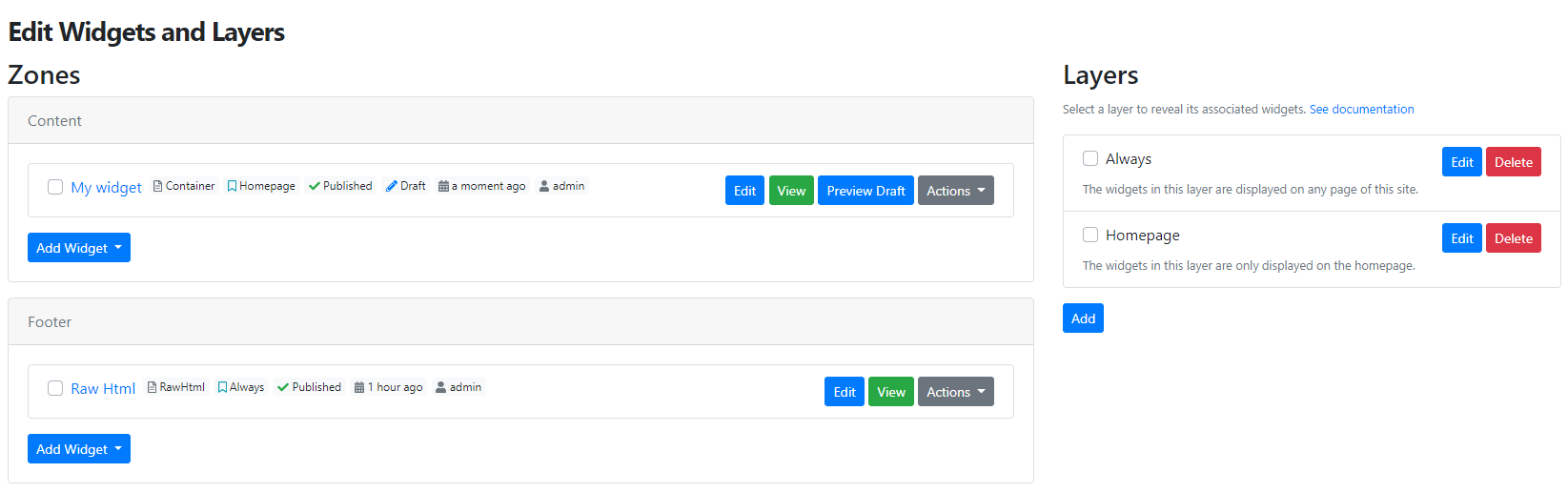Click the Always layer name label
This screenshot has width=1568, height=493.
point(1129,159)
